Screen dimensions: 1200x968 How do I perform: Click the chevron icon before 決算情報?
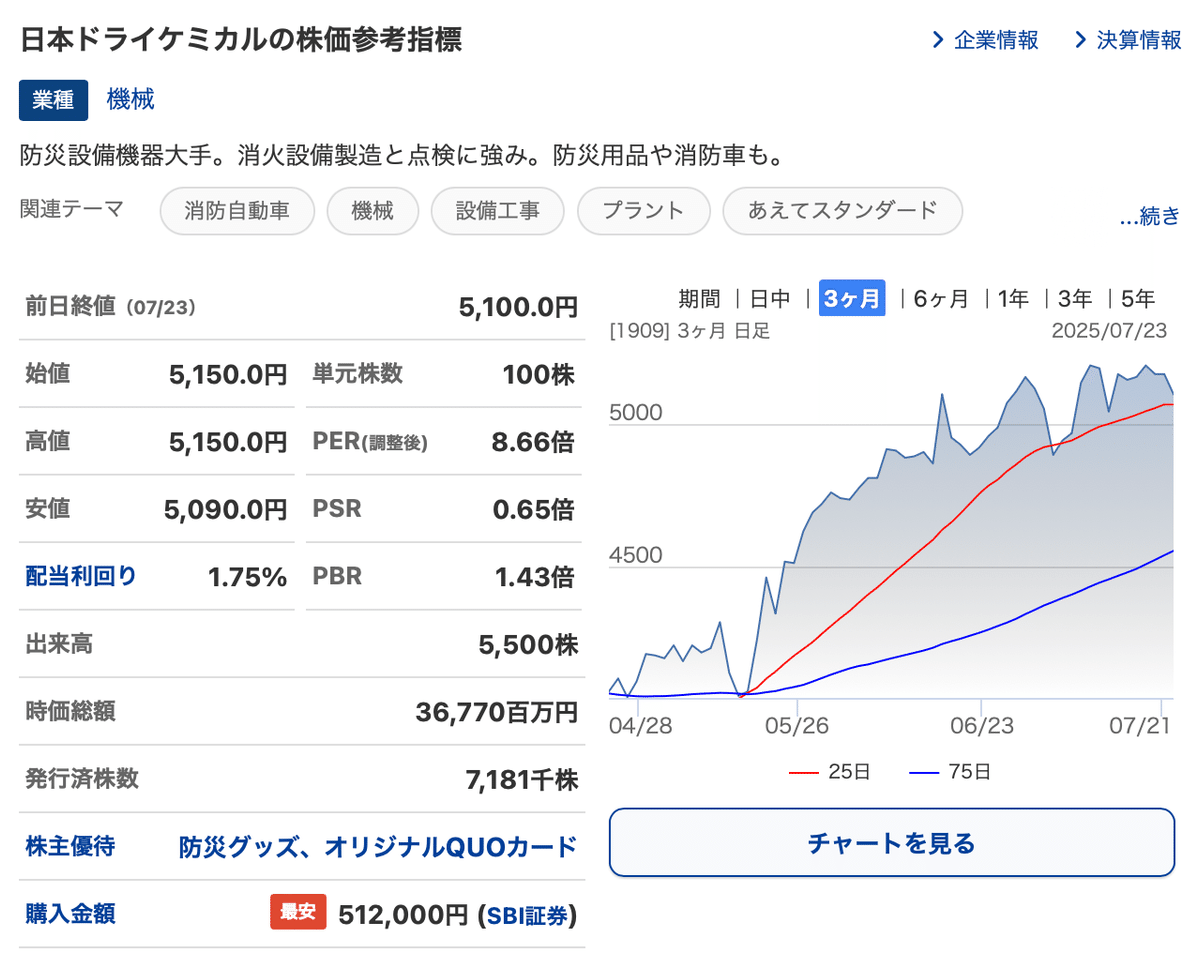point(1080,40)
